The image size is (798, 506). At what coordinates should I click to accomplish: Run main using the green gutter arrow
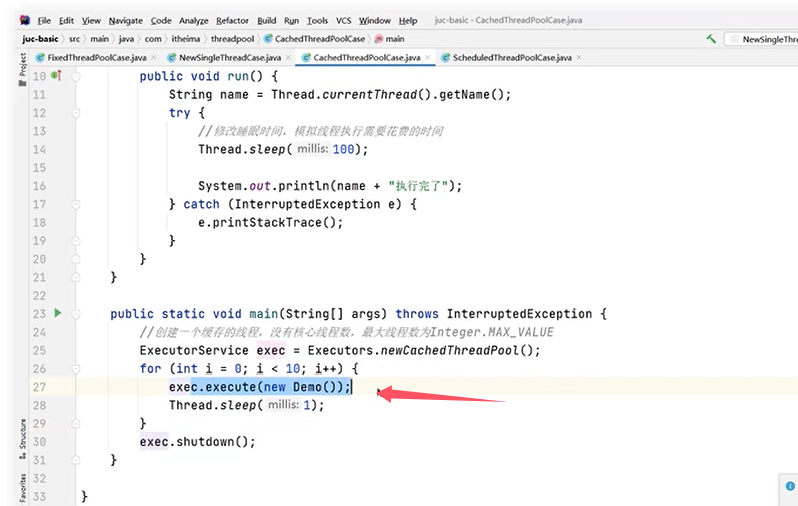click(x=58, y=313)
